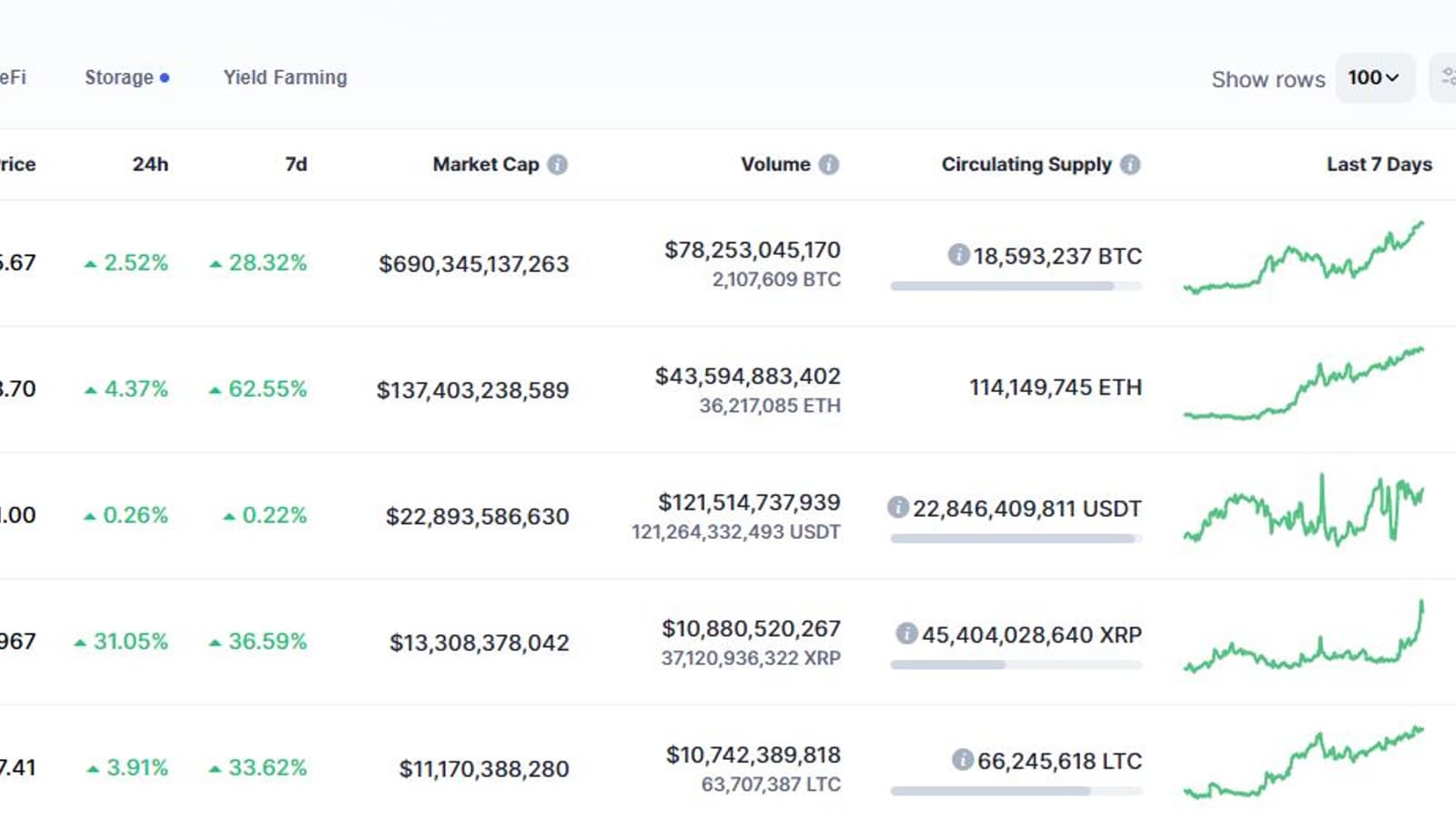Sort by the 7d column header
Image resolution: width=1456 pixels, height=819 pixels.
[x=296, y=165]
